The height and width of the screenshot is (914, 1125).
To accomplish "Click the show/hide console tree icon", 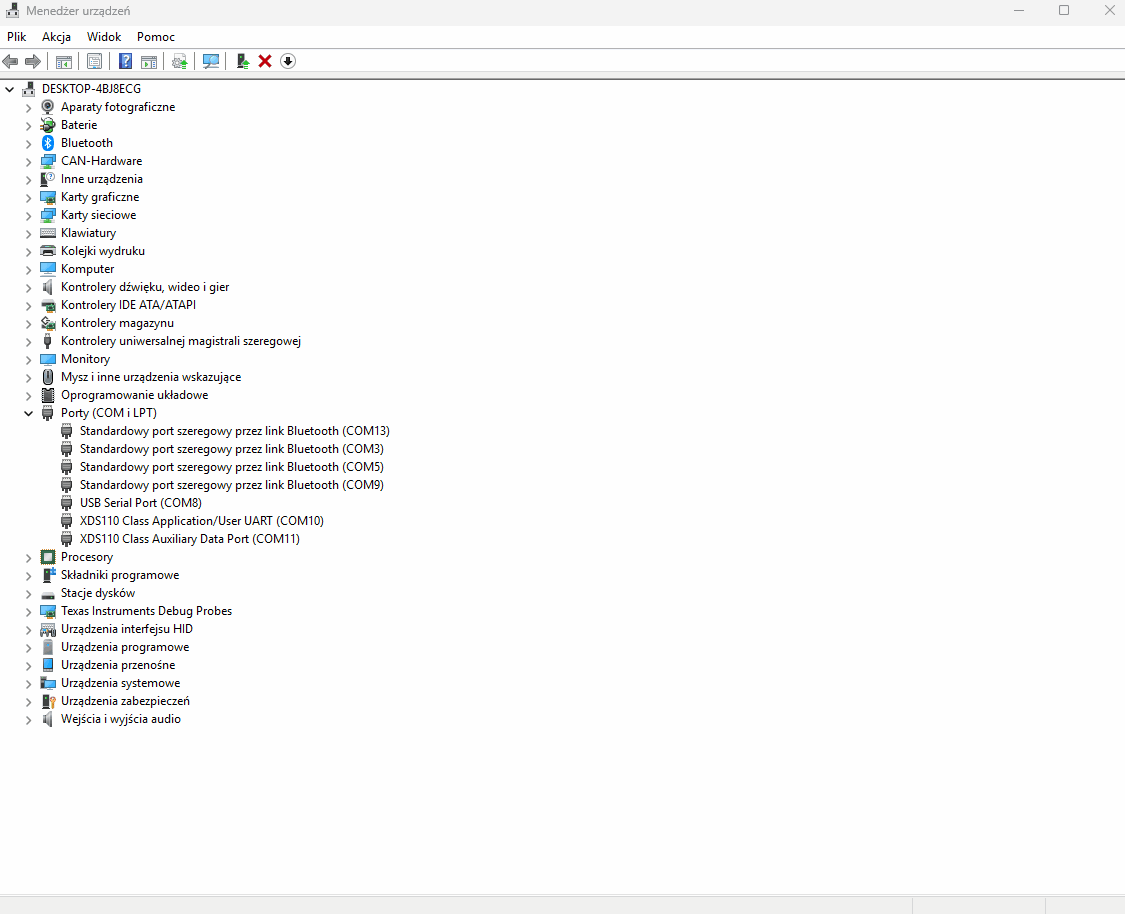I will tap(64, 62).
